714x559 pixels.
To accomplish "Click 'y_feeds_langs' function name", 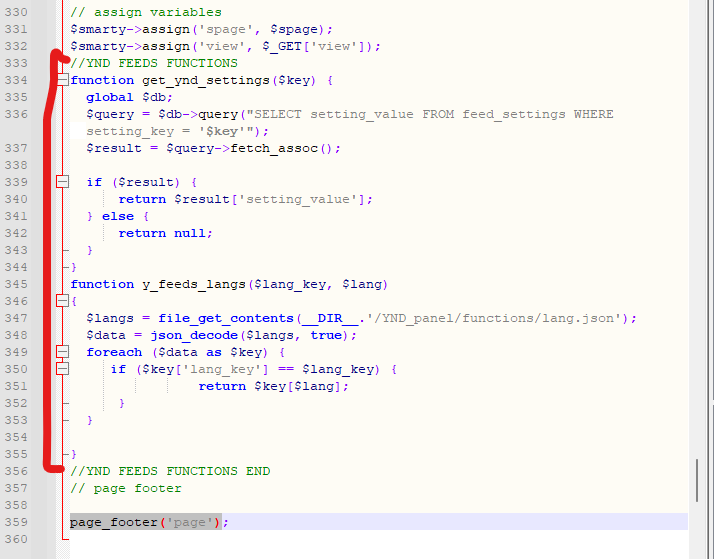I will (x=194, y=285).
